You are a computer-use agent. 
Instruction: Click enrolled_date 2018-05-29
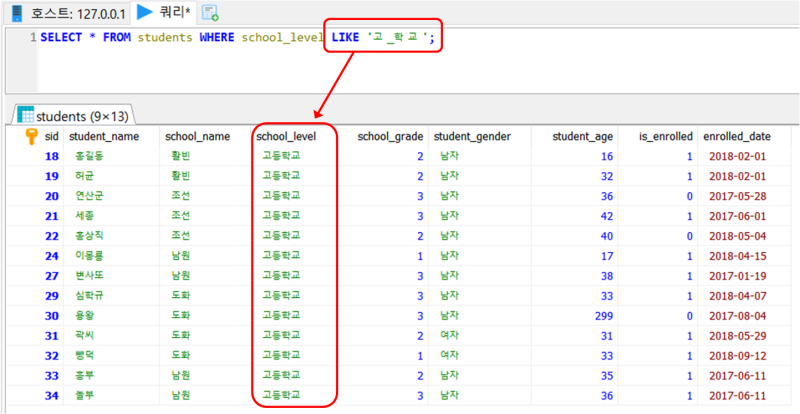pyautogui.click(x=737, y=336)
